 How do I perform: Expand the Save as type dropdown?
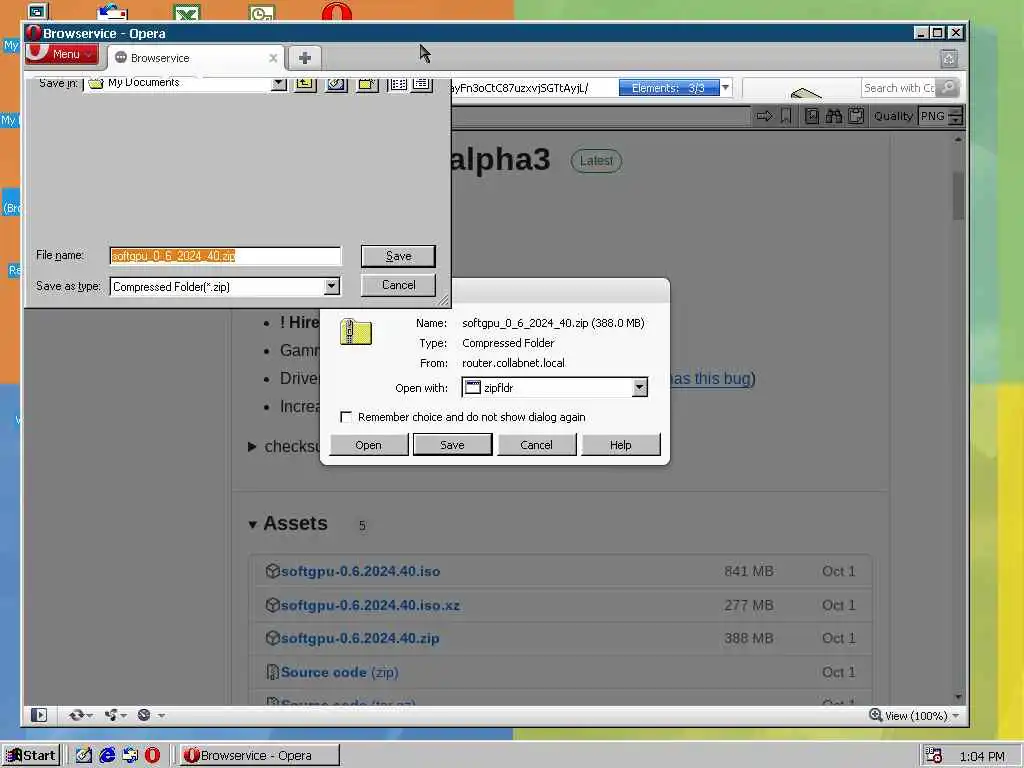(332, 286)
